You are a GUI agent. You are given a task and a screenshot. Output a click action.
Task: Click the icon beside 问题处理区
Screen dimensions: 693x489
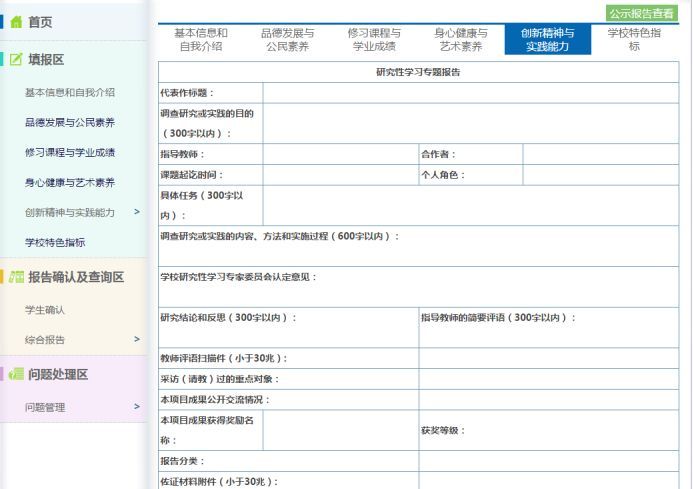click(15, 375)
